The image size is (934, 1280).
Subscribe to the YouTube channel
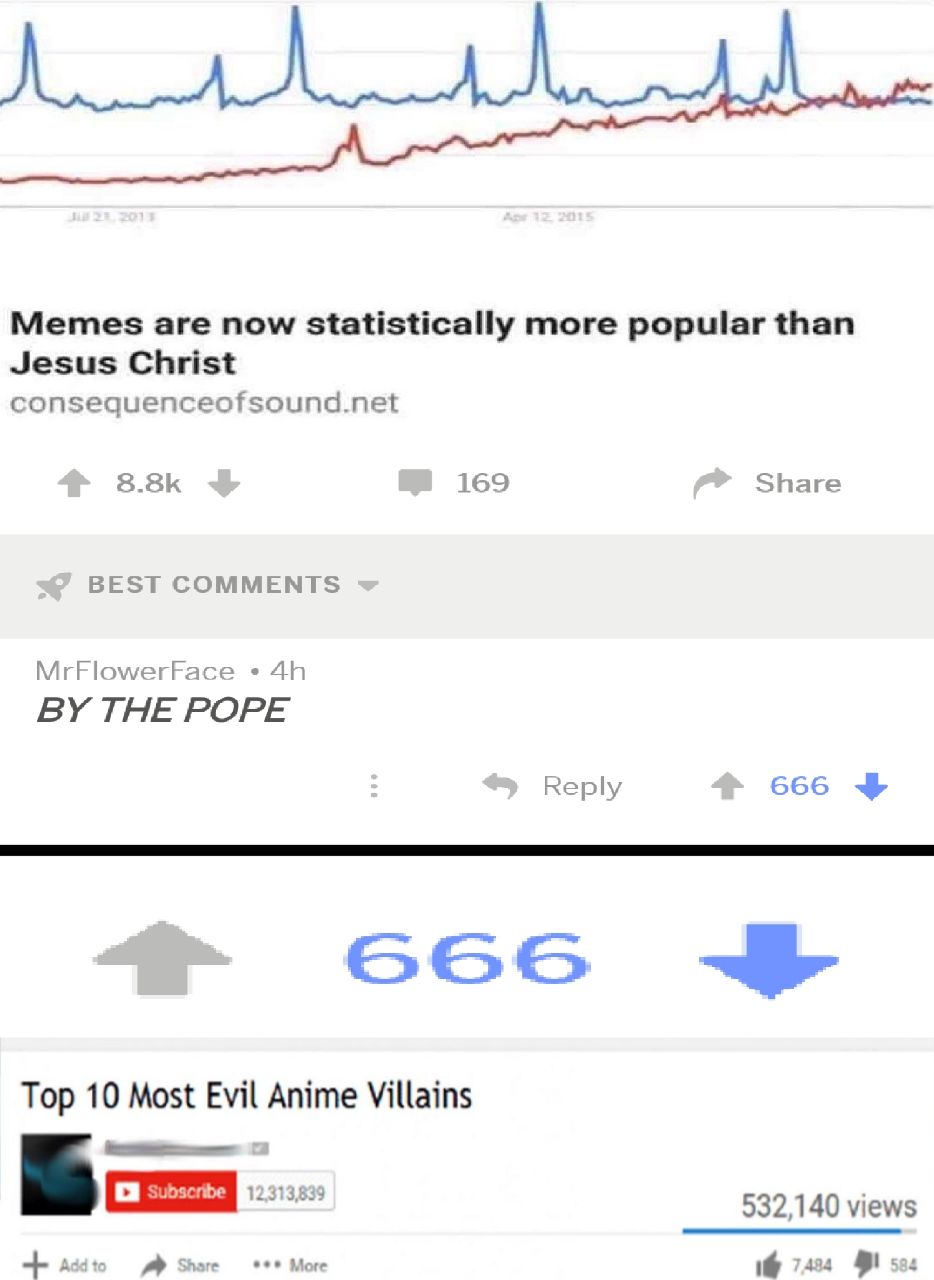pyautogui.click(x=171, y=1191)
